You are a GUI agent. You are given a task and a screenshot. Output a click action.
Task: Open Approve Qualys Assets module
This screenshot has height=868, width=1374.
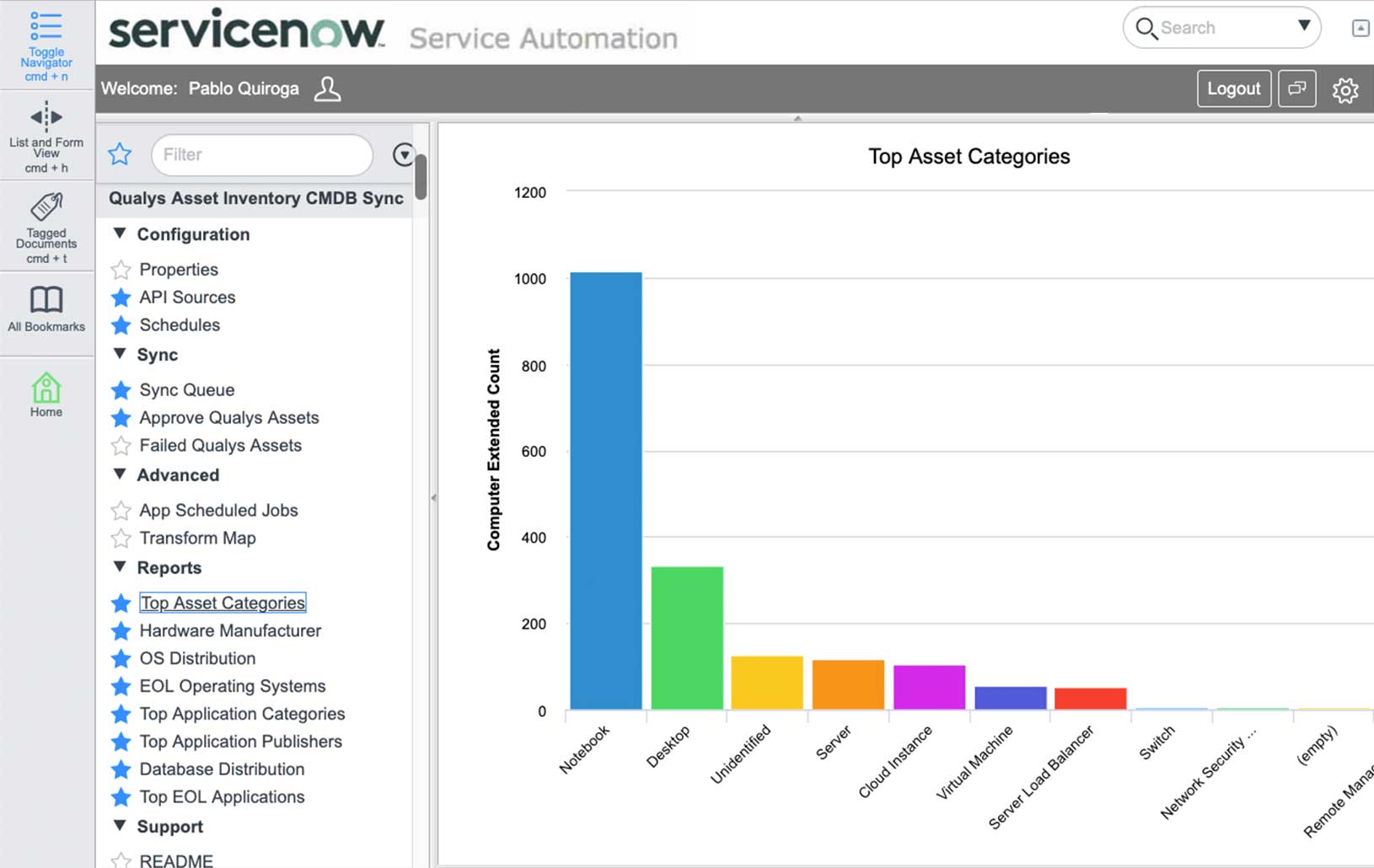click(229, 418)
